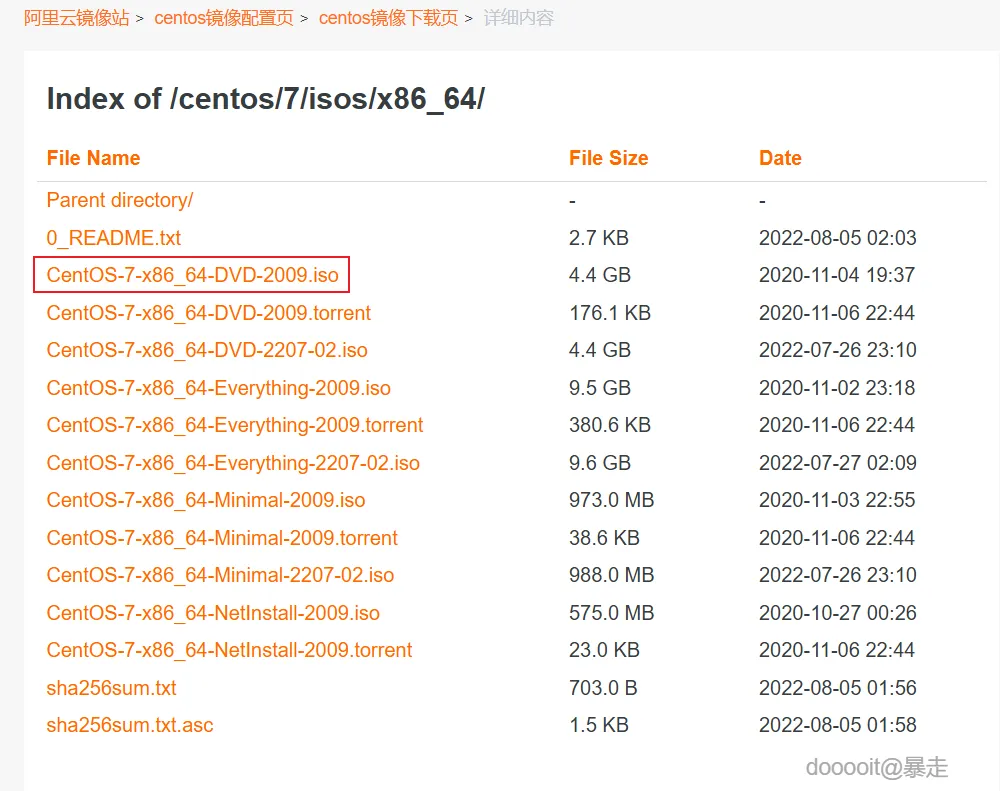Download CentOS-7-x86_64-DVD-2009.iso
Image resolution: width=1000 pixels, height=791 pixels.
[x=192, y=275]
